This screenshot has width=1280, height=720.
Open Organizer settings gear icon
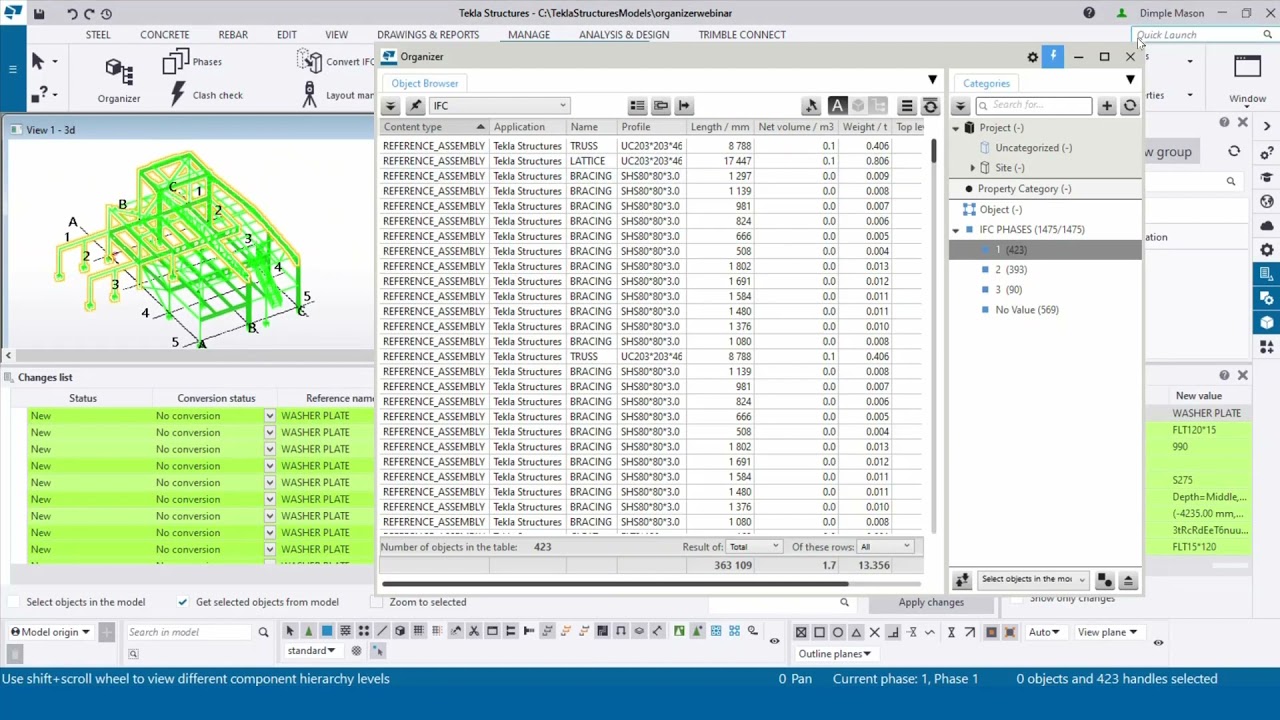1032,57
